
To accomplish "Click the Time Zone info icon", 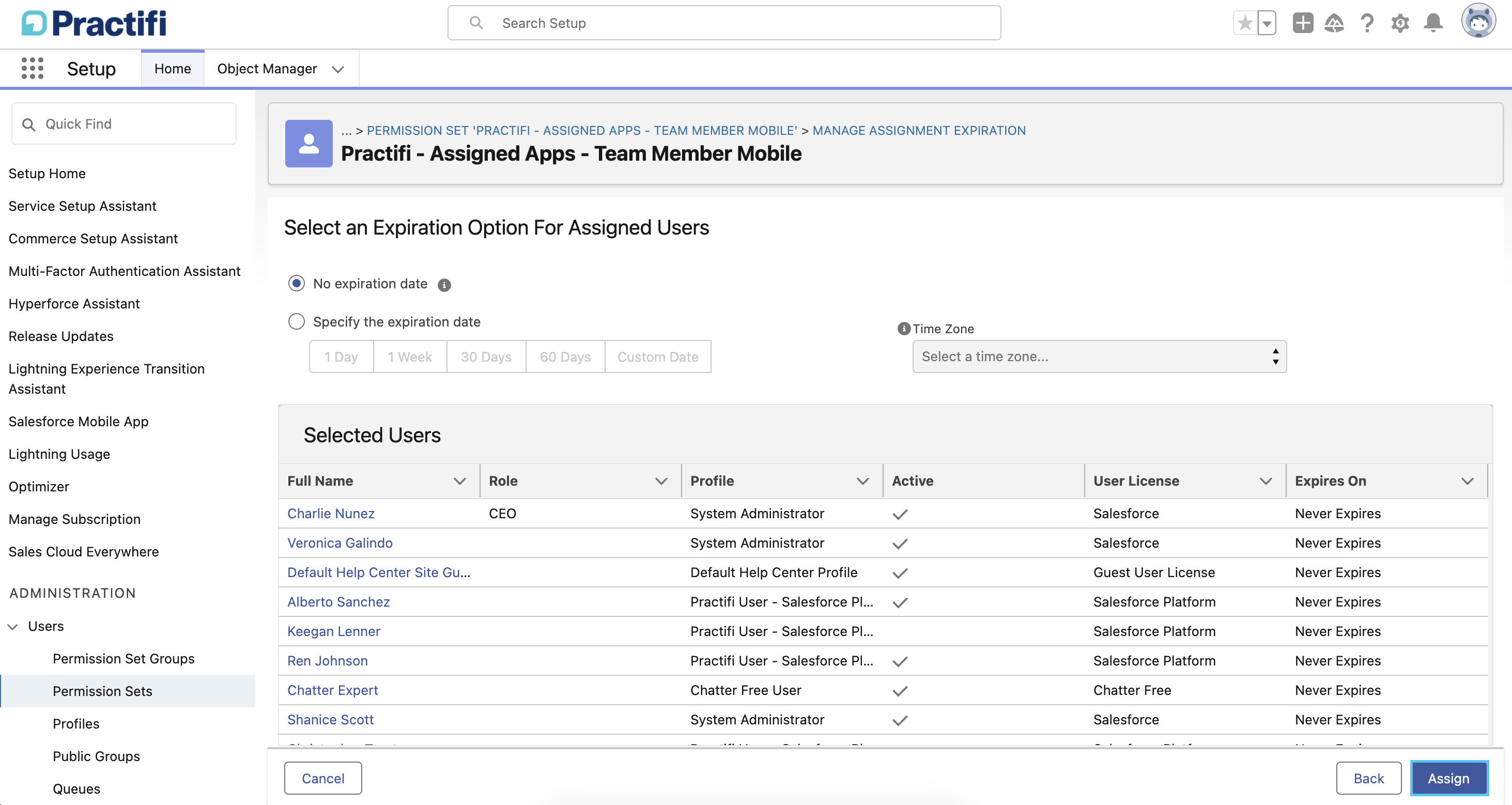I will 903,329.
